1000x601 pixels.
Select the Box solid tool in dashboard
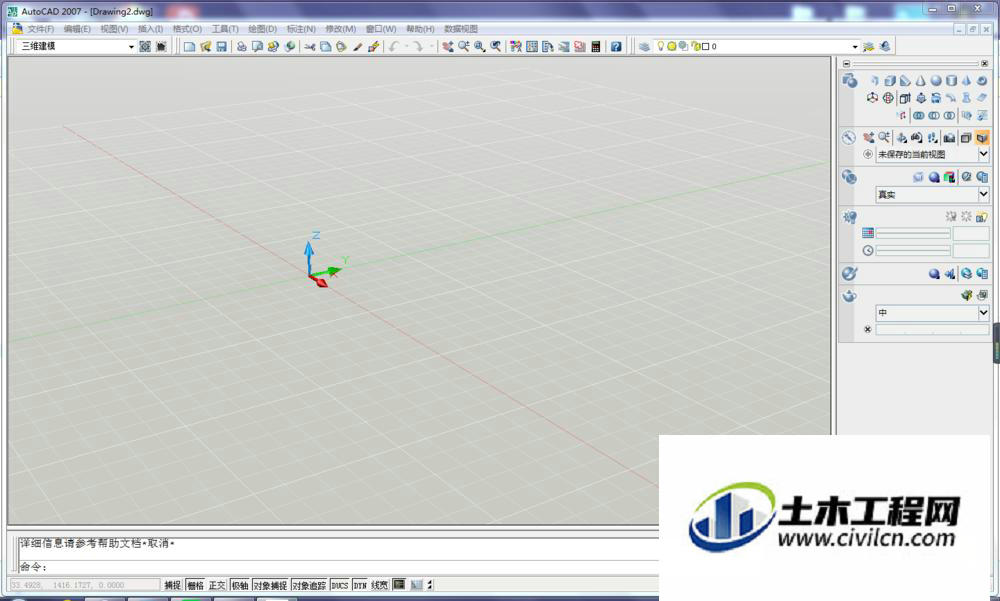[x=890, y=81]
